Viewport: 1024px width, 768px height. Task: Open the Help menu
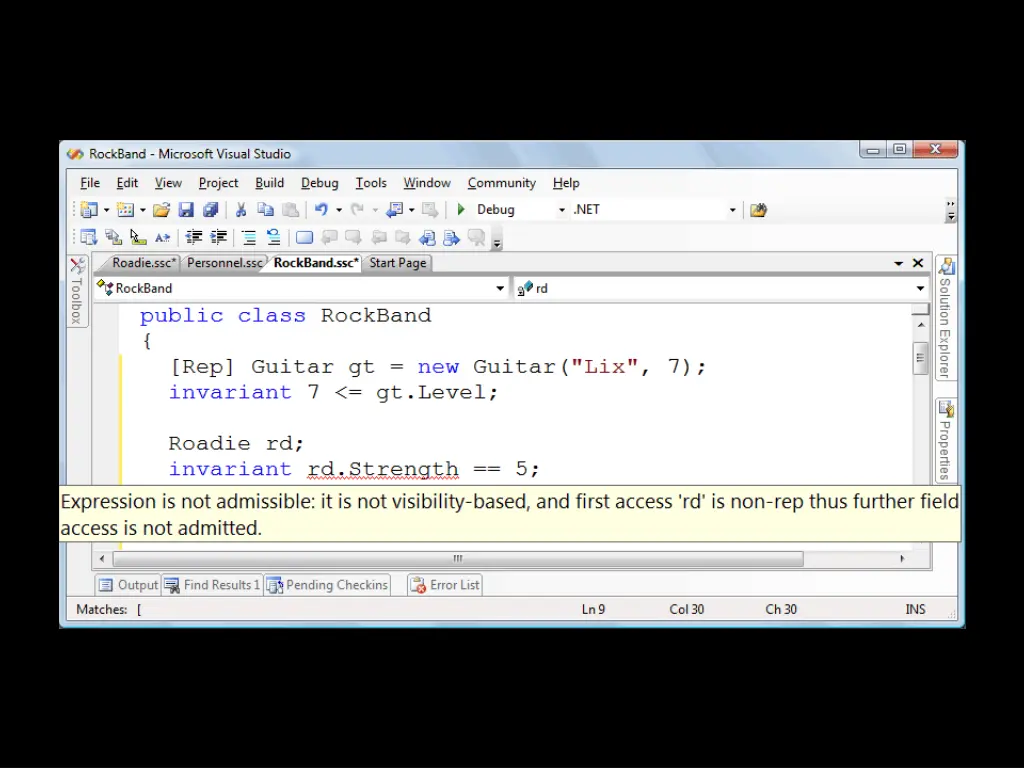(x=566, y=183)
